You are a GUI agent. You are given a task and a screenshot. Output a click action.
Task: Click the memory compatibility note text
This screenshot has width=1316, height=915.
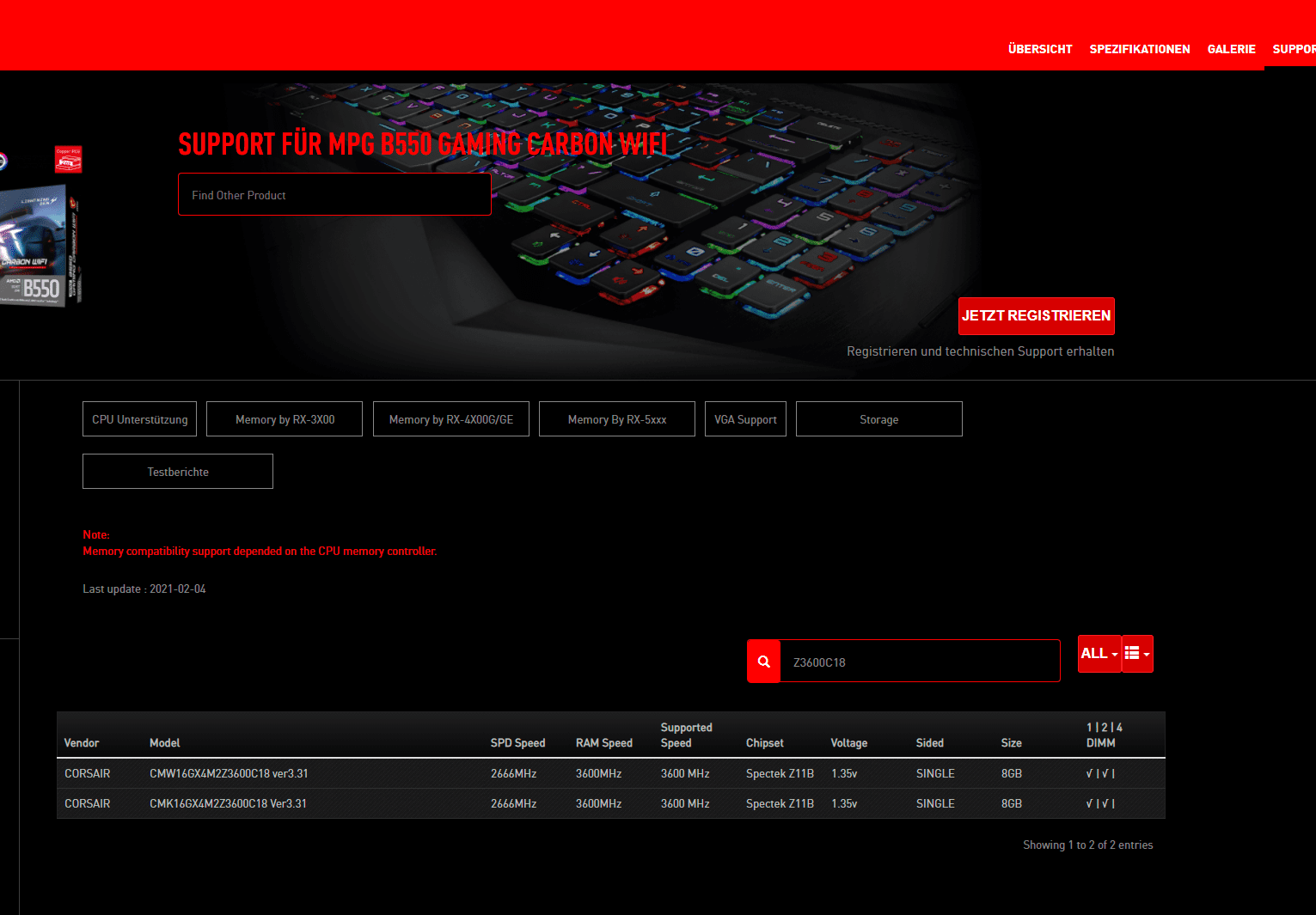click(x=260, y=551)
